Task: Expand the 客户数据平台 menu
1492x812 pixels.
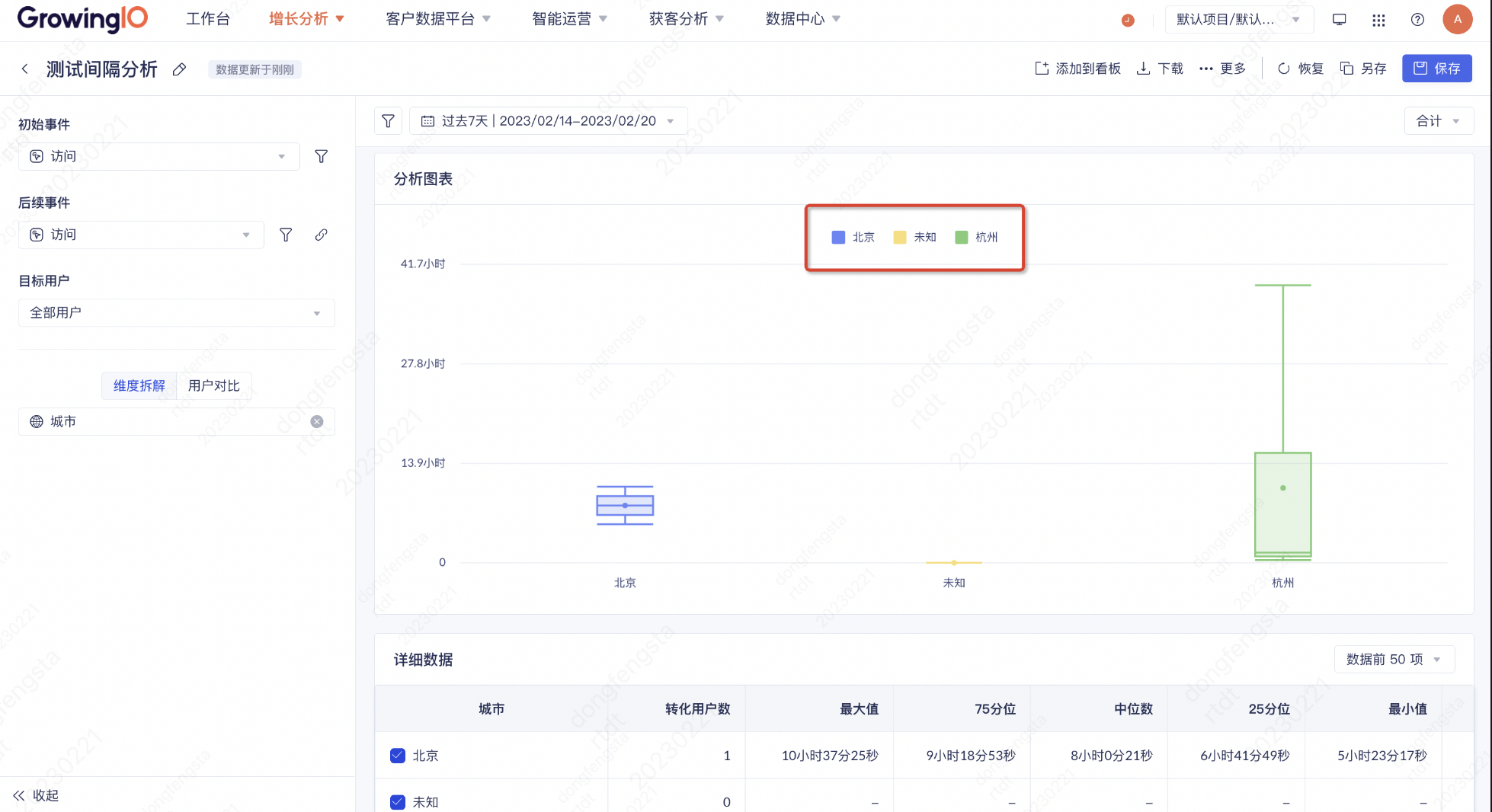Action: (438, 19)
